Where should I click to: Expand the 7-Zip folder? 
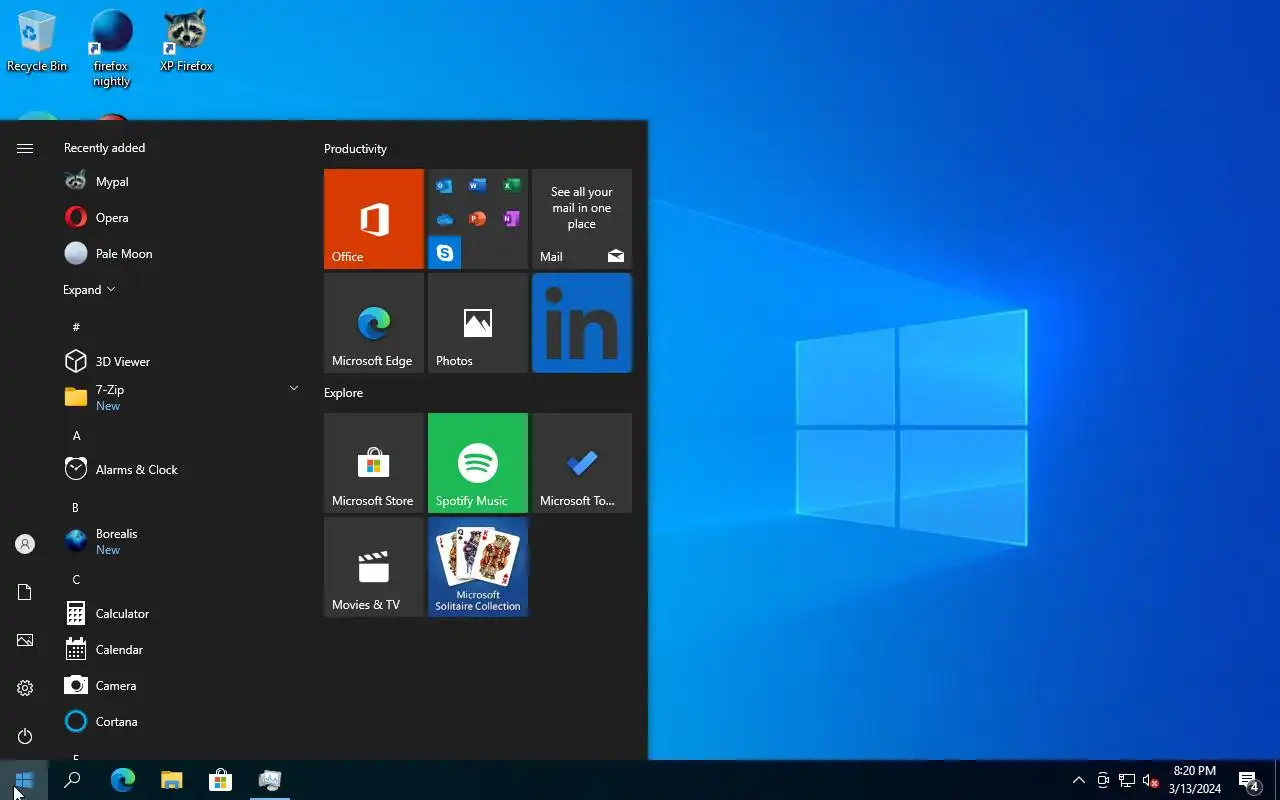182,398
